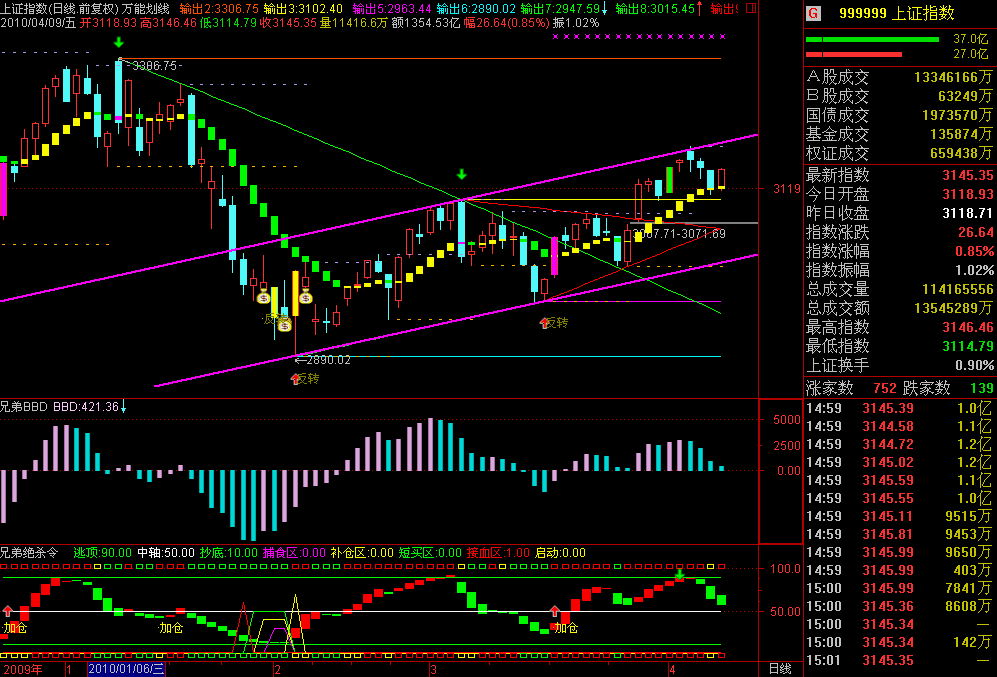The width and height of the screenshot is (997, 677).
Task: Click the 最高指数 value 3146.46
Action: (x=968, y=328)
